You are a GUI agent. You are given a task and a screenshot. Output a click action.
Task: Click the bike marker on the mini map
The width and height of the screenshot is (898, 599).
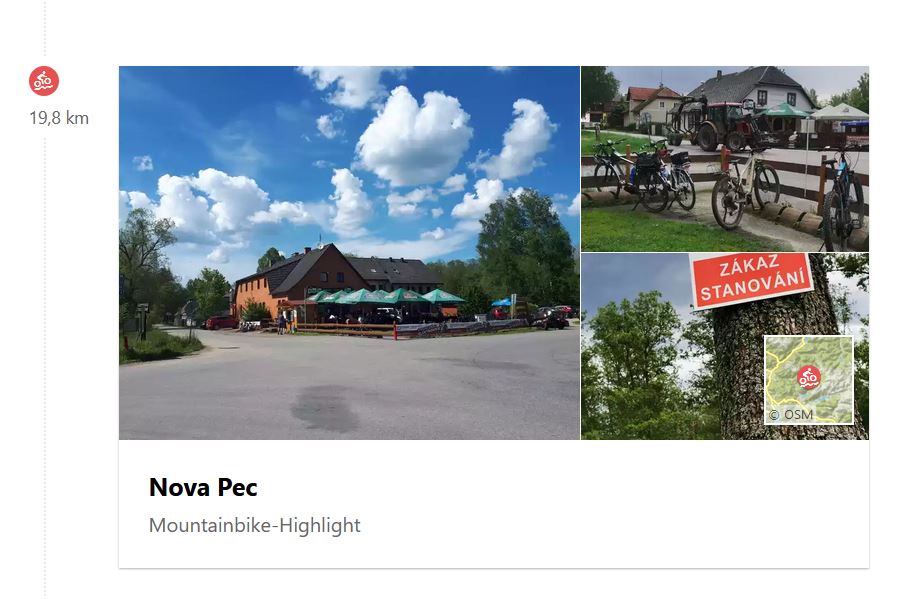click(809, 377)
